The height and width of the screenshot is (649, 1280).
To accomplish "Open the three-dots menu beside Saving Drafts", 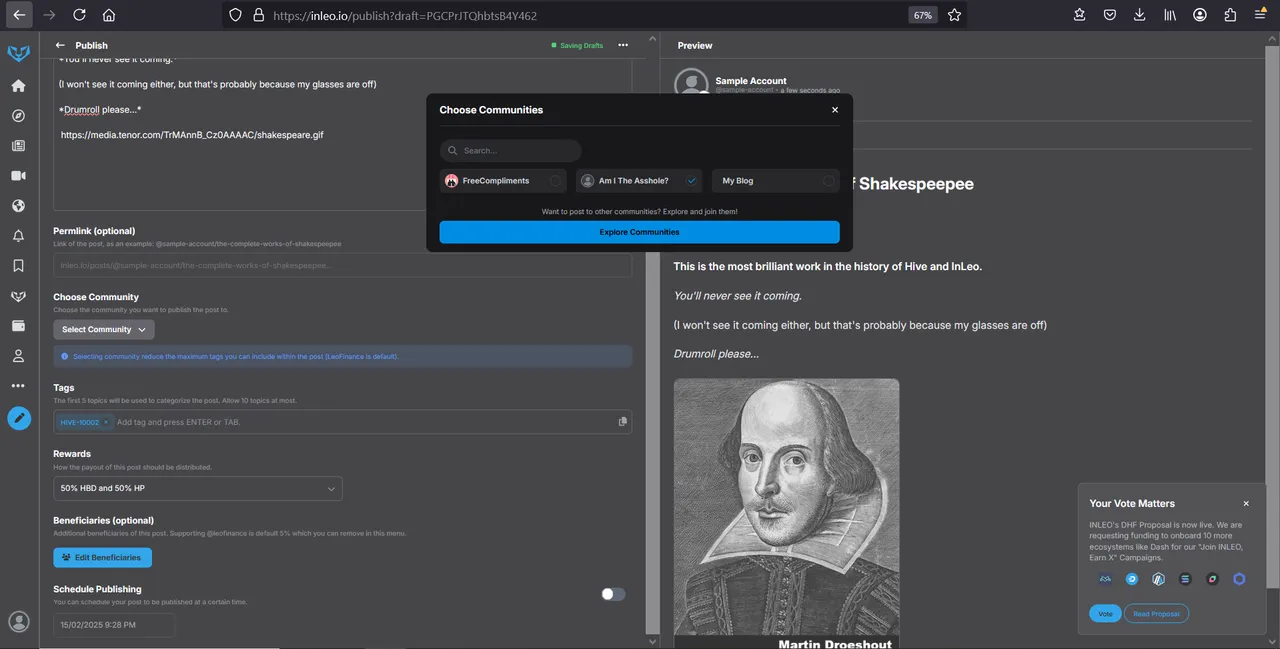I will click(623, 45).
